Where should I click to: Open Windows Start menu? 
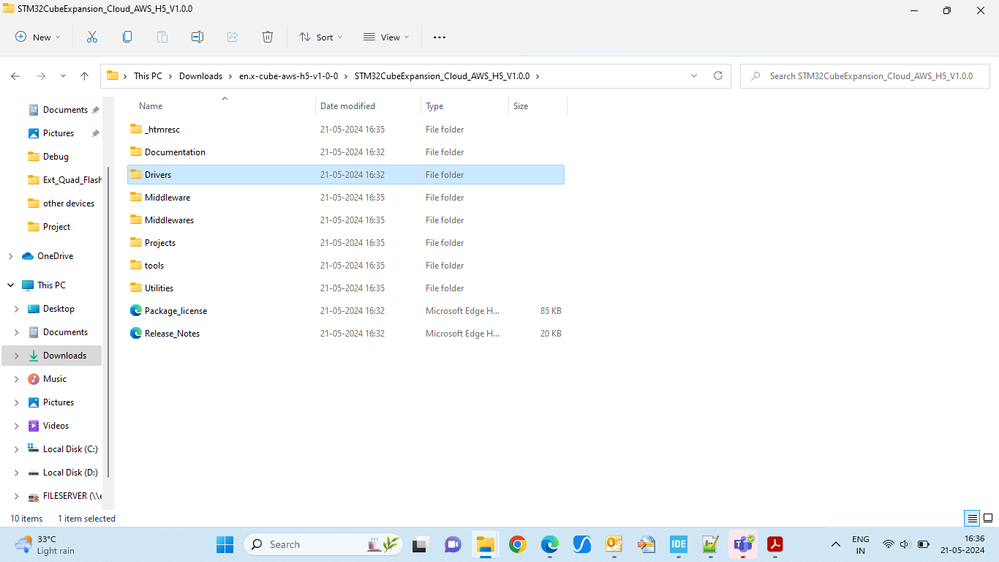pos(225,544)
